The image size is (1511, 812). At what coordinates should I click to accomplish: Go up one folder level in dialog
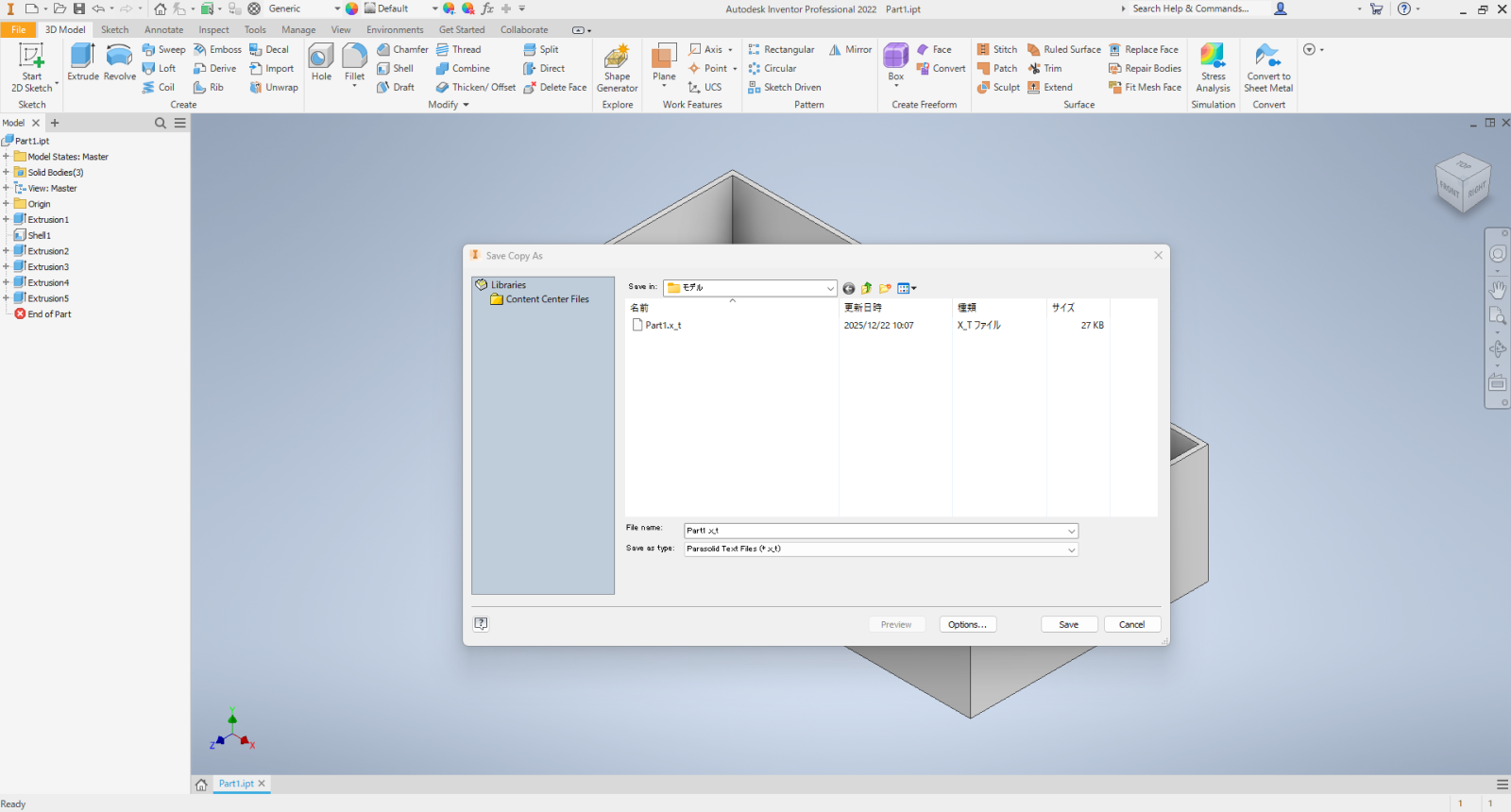pyautogui.click(x=866, y=288)
